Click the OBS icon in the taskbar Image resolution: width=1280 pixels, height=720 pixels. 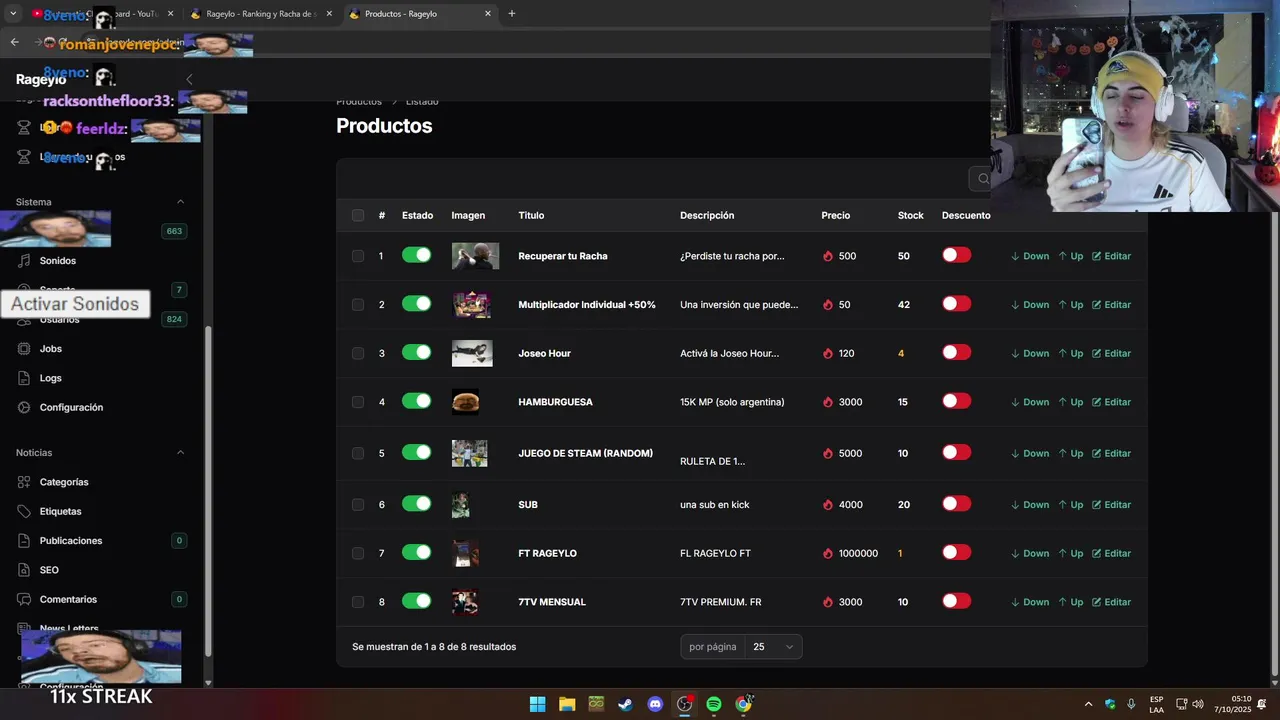[x=685, y=704]
